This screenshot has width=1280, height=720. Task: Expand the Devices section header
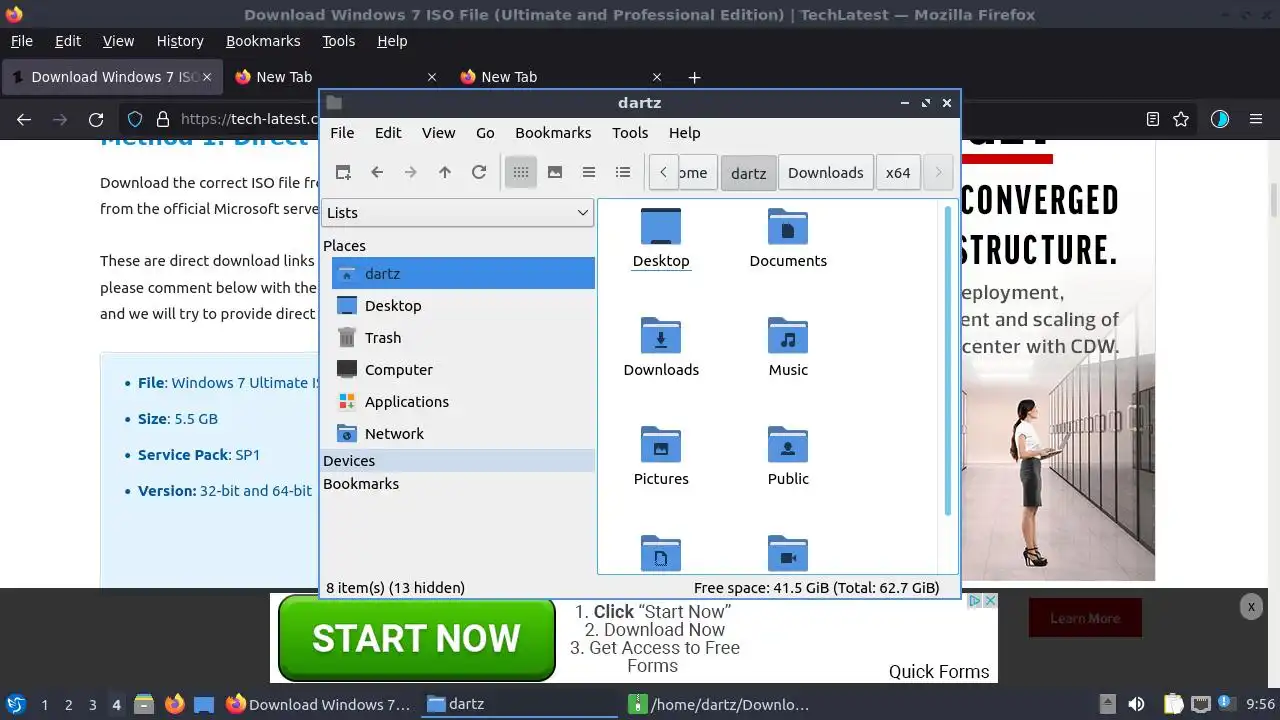point(458,461)
